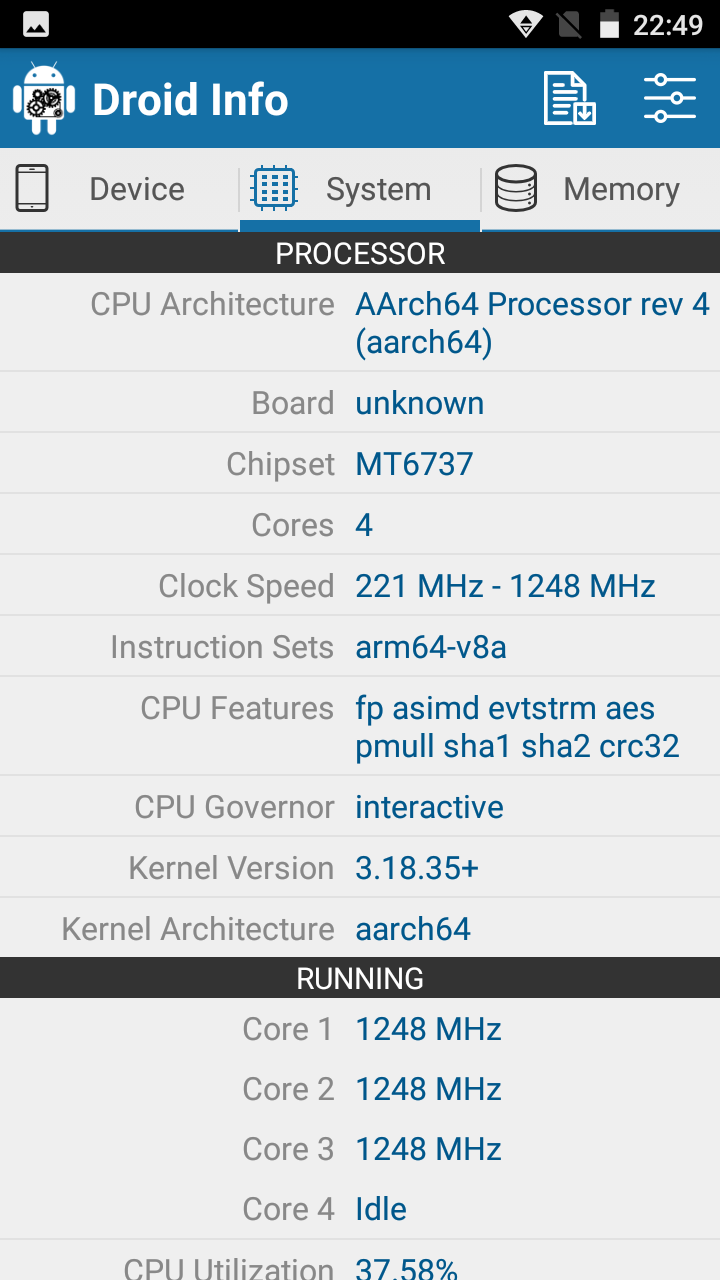The width and height of the screenshot is (720, 1280).
Task: Tap the phone icon on Device tab
Action: (32, 188)
